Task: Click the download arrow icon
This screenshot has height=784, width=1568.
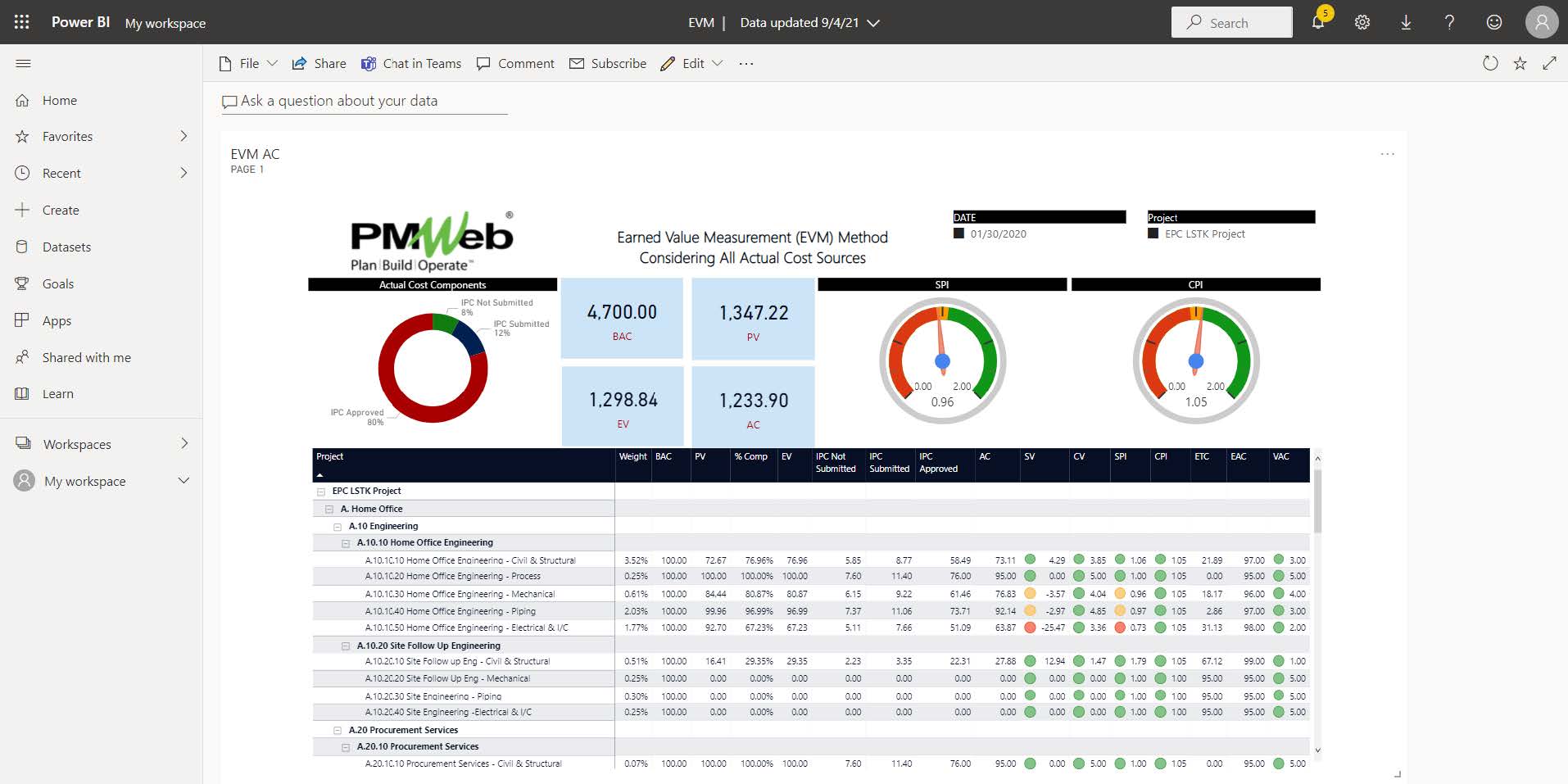Action: tap(1406, 23)
